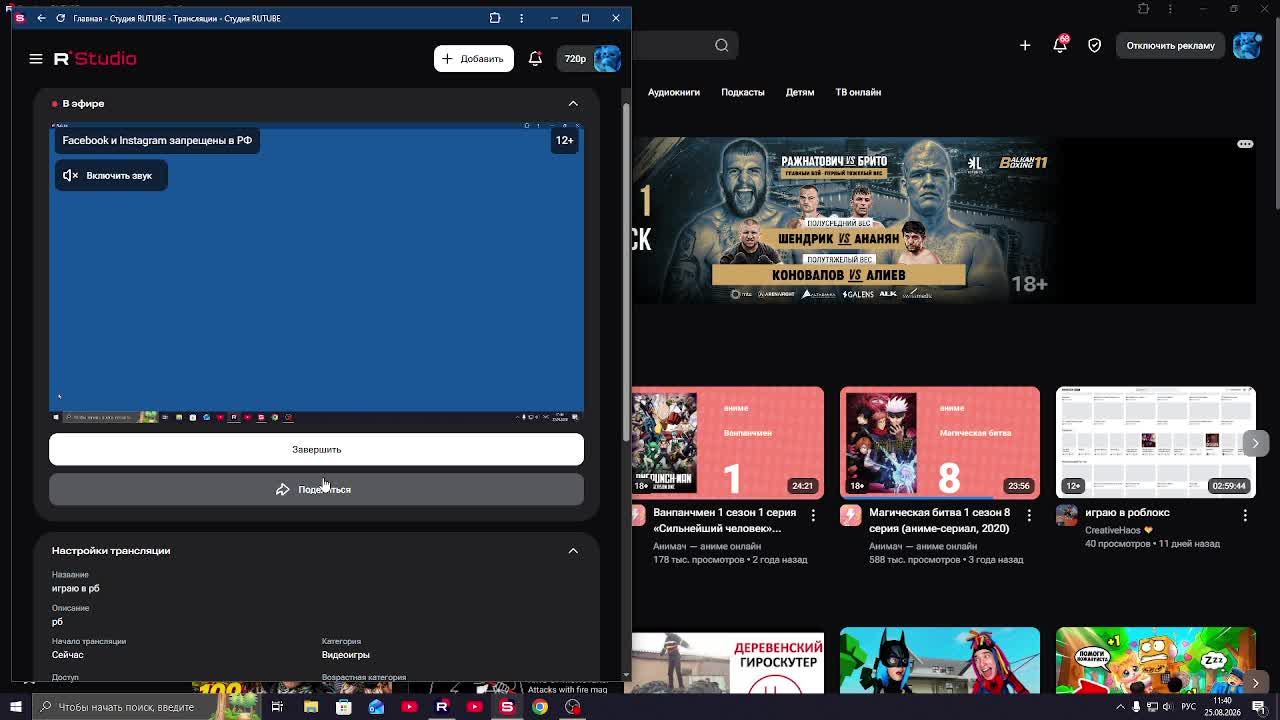This screenshot has height=720, width=1280.
Task: Click the Studio app icon in title bar
Action: coord(20,18)
